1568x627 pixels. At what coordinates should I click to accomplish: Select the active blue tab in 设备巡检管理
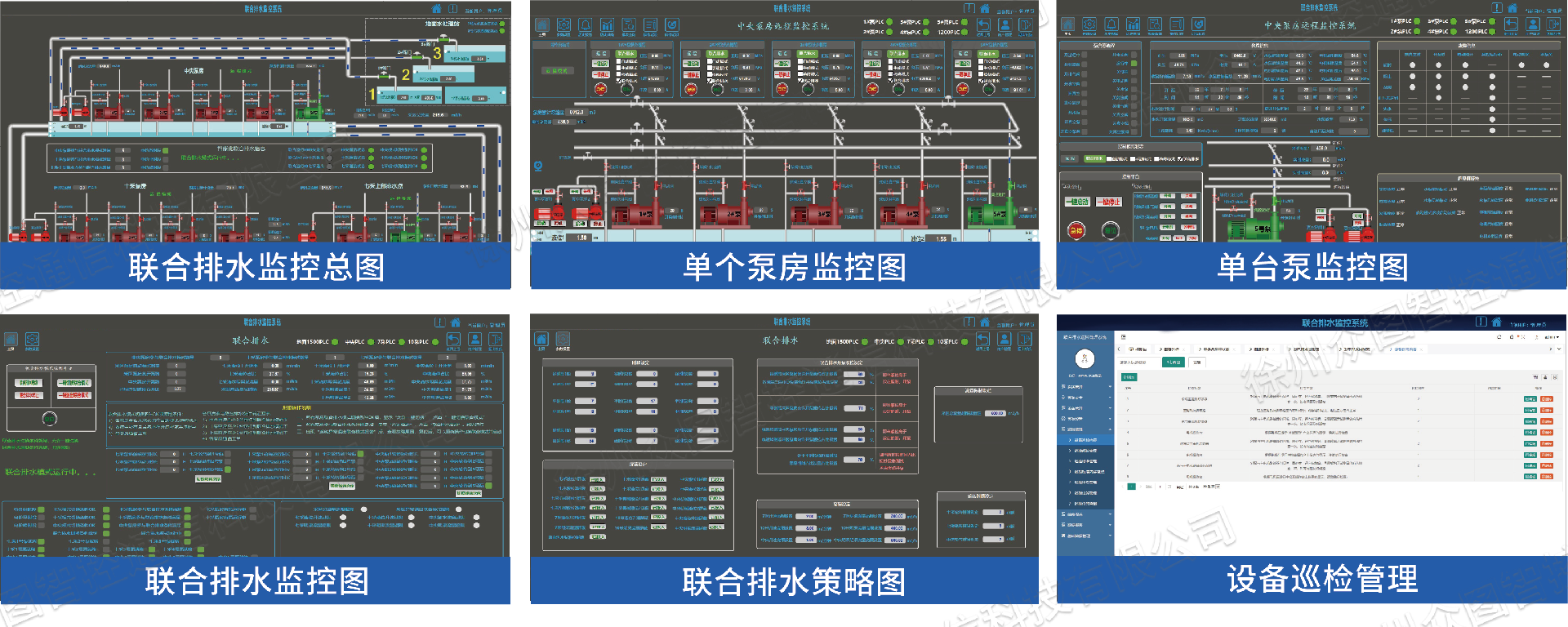pyautogui.click(x=1405, y=349)
